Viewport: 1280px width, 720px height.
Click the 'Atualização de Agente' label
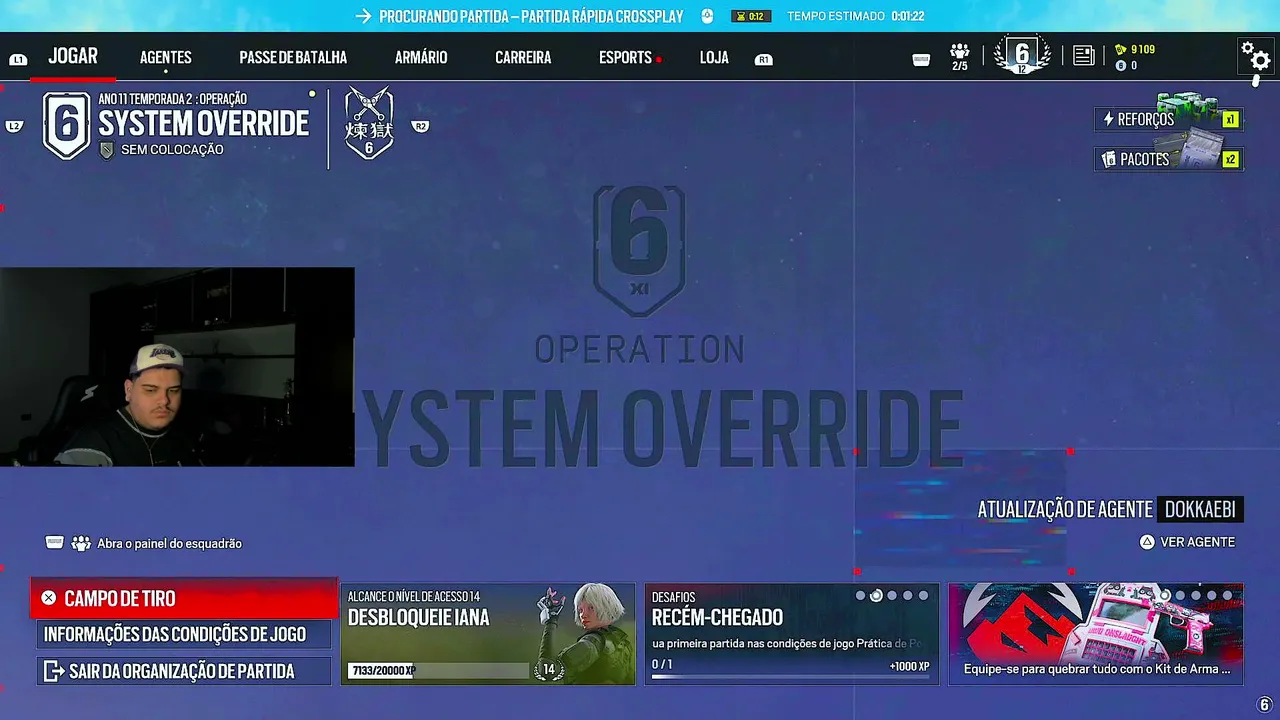click(1065, 510)
